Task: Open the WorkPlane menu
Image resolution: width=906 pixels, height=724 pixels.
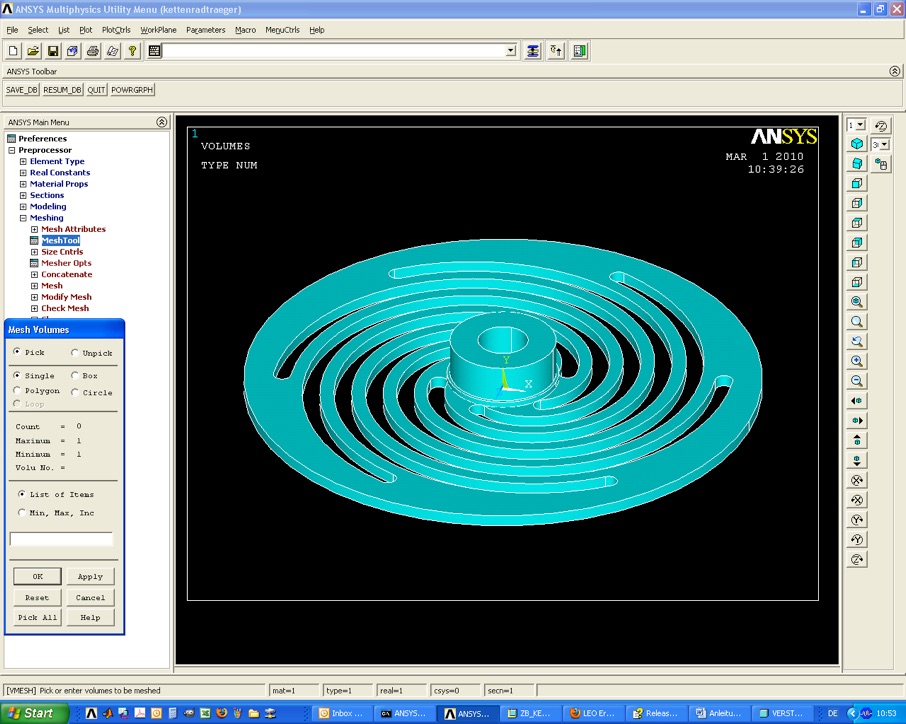Action: tap(158, 30)
